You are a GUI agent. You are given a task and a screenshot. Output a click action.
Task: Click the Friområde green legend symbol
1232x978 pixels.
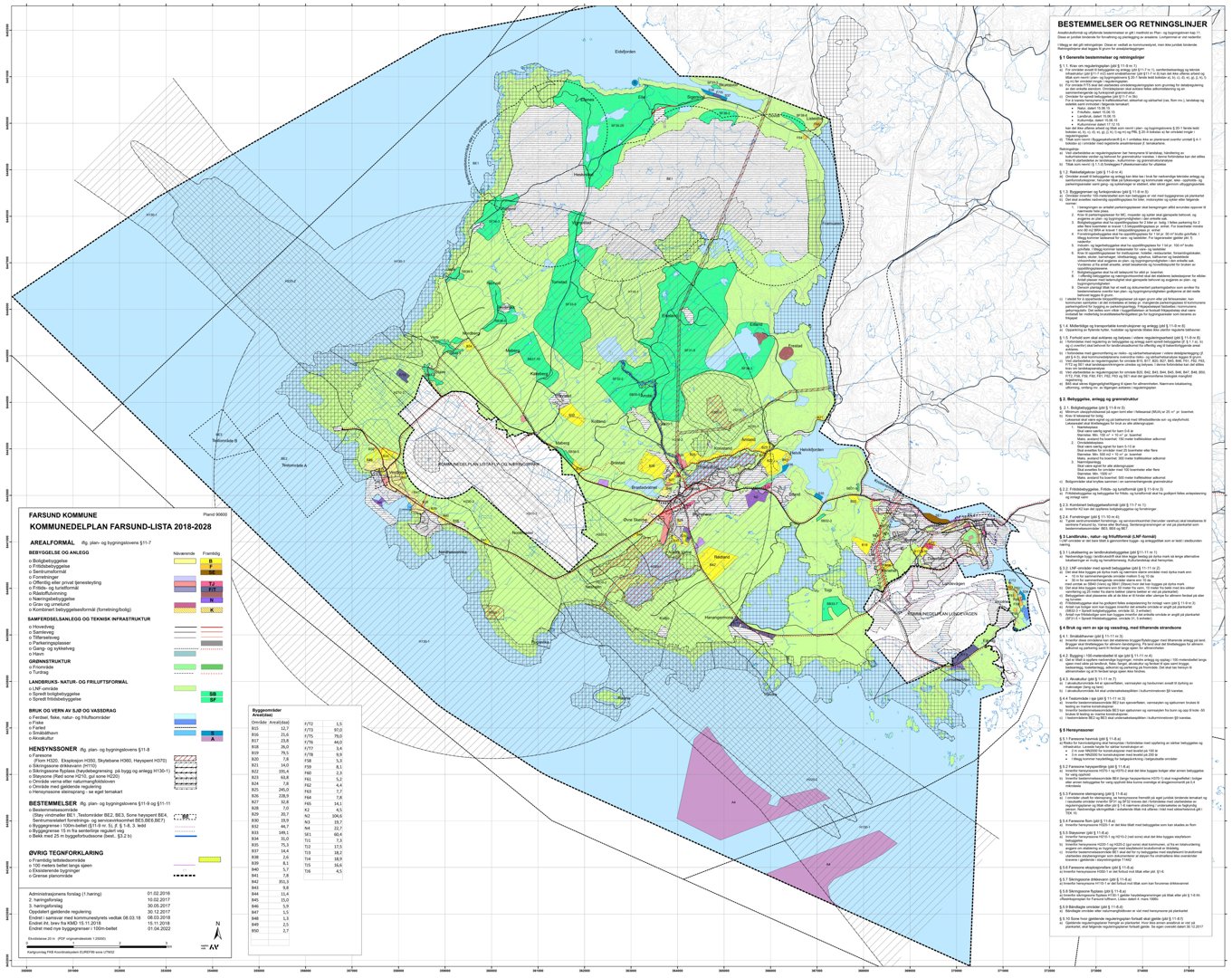click(184, 665)
